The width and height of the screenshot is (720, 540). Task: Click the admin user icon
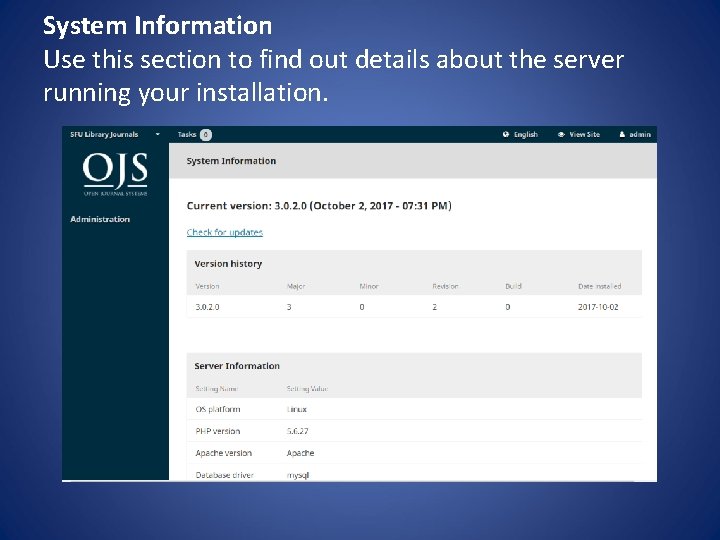[622, 135]
